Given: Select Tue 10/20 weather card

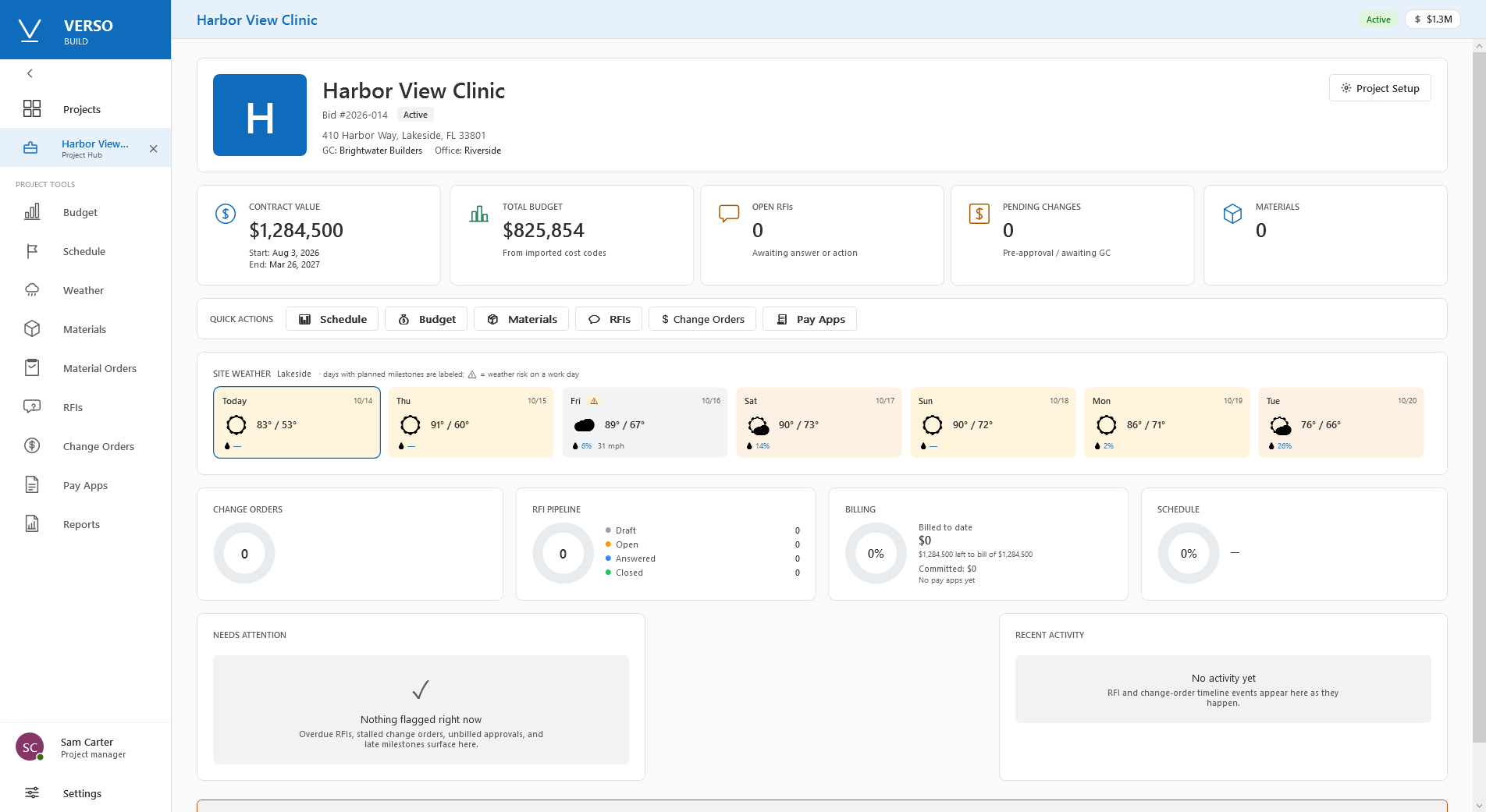Looking at the screenshot, I should (x=1341, y=423).
